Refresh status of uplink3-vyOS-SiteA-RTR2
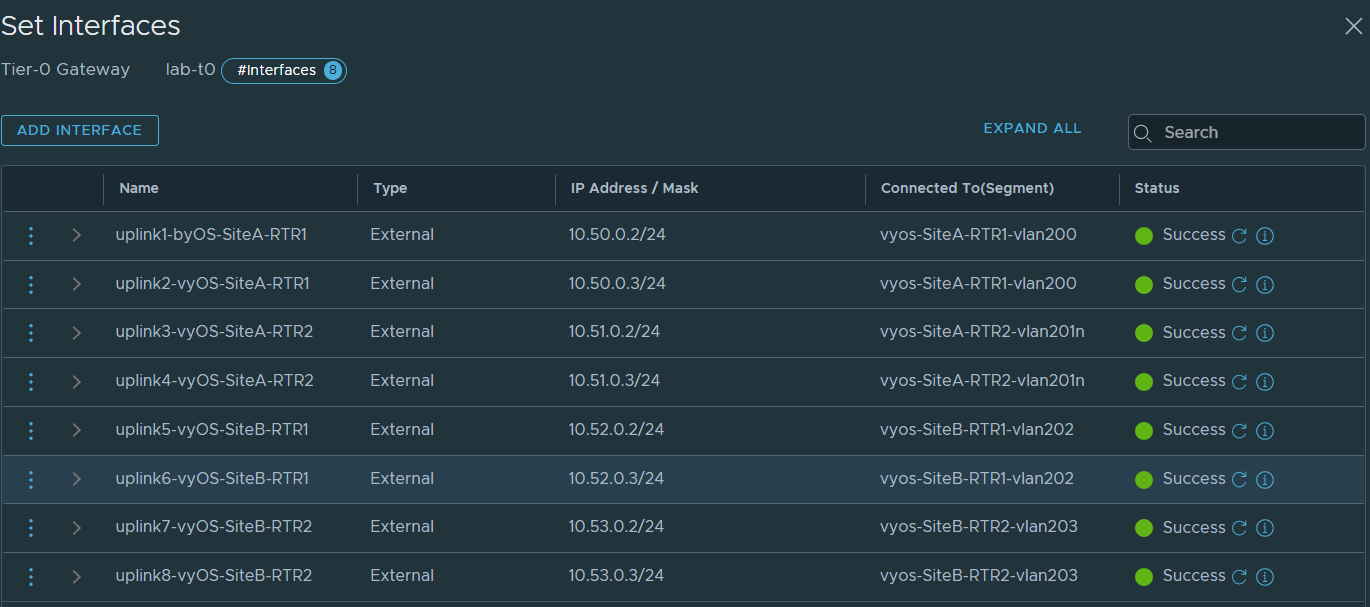Image resolution: width=1370 pixels, height=607 pixels. [1239, 333]
